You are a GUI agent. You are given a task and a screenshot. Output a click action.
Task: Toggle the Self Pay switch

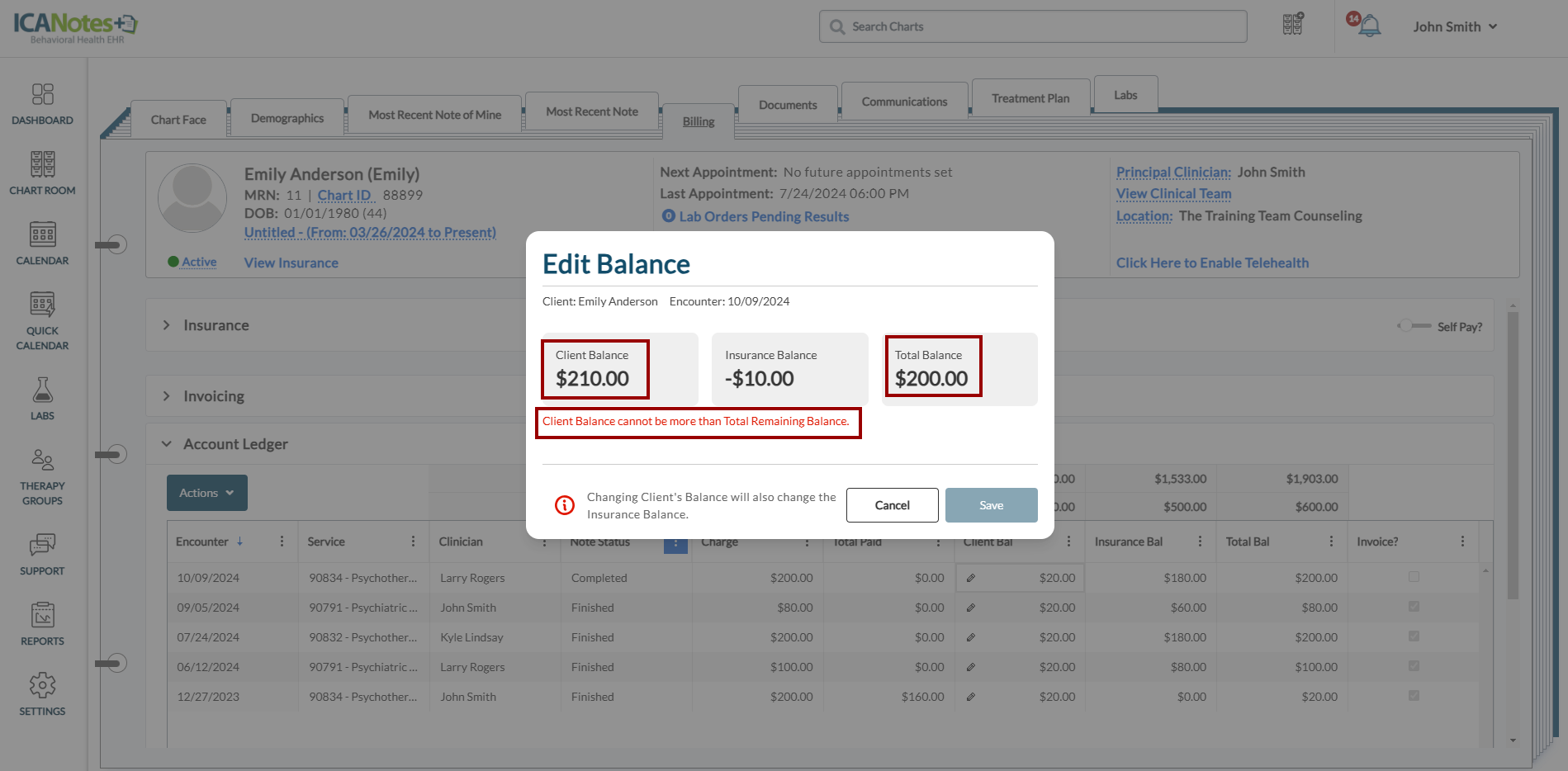[x=1413, y=326]
